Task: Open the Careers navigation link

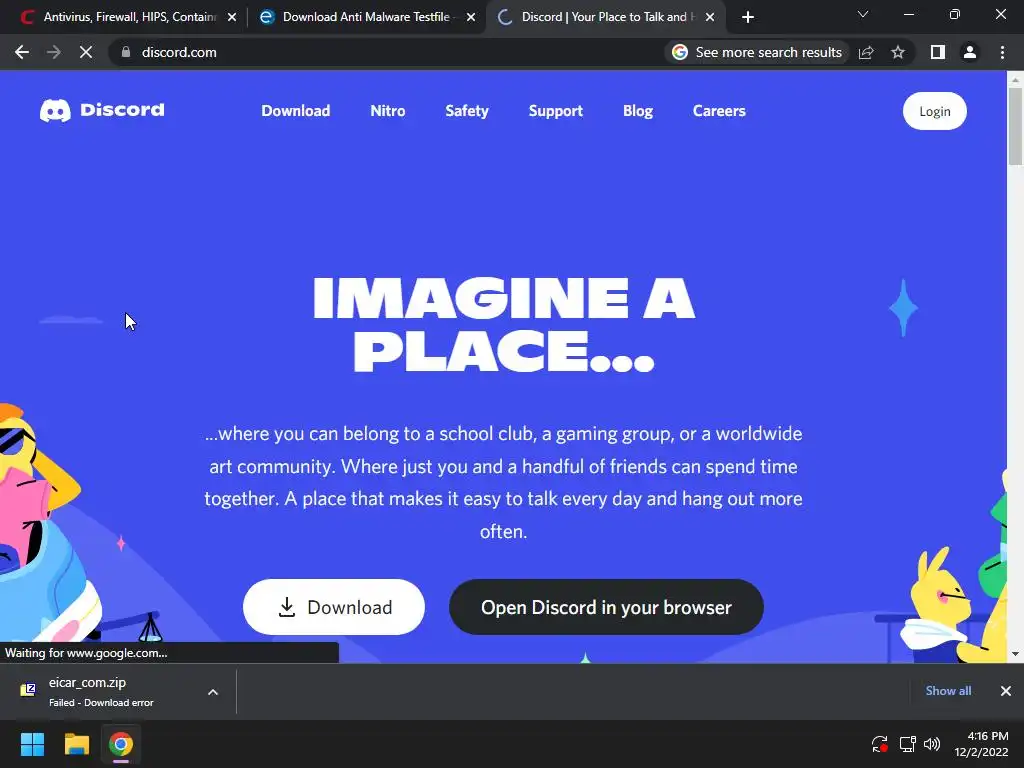Action: 719,111
